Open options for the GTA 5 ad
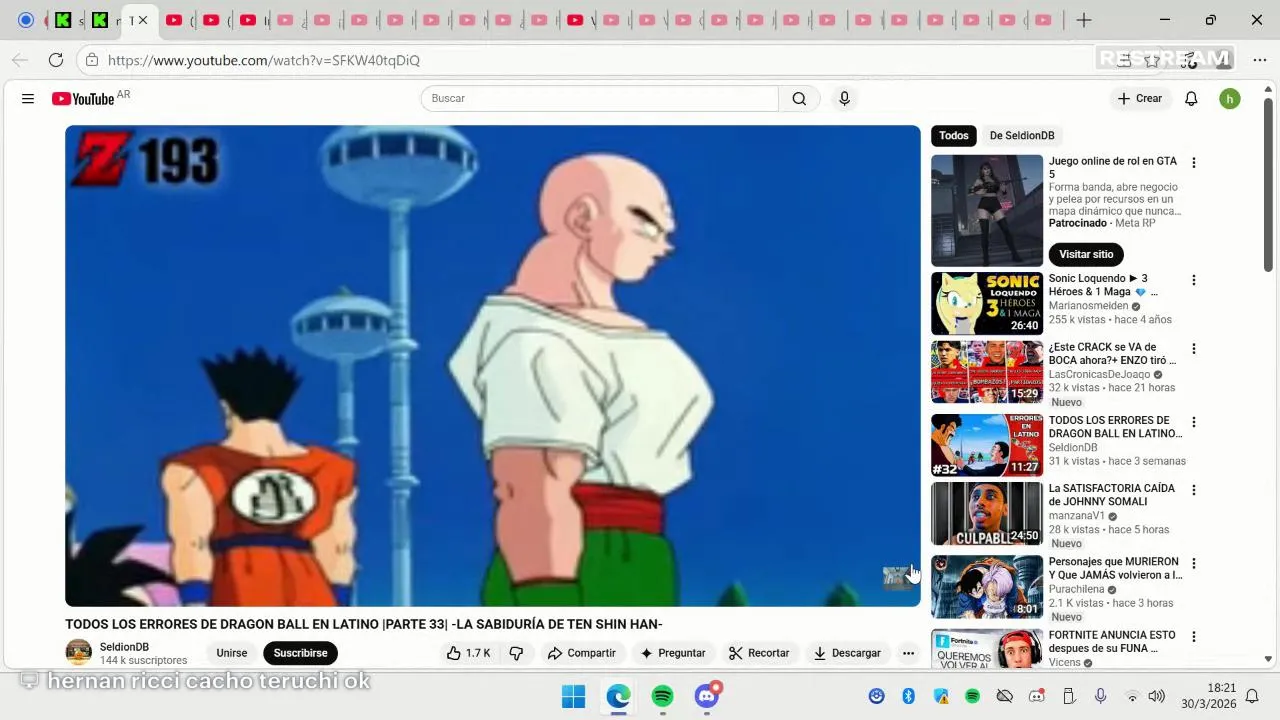 [1193, 163]
